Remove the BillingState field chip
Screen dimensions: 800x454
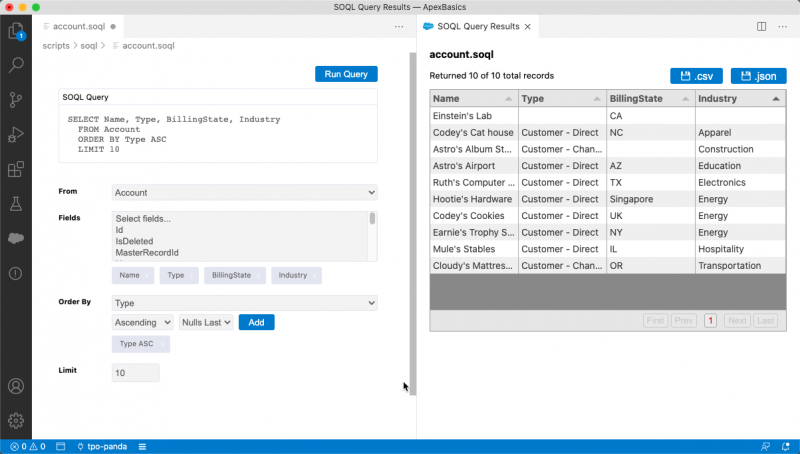(x=259, y=275)
